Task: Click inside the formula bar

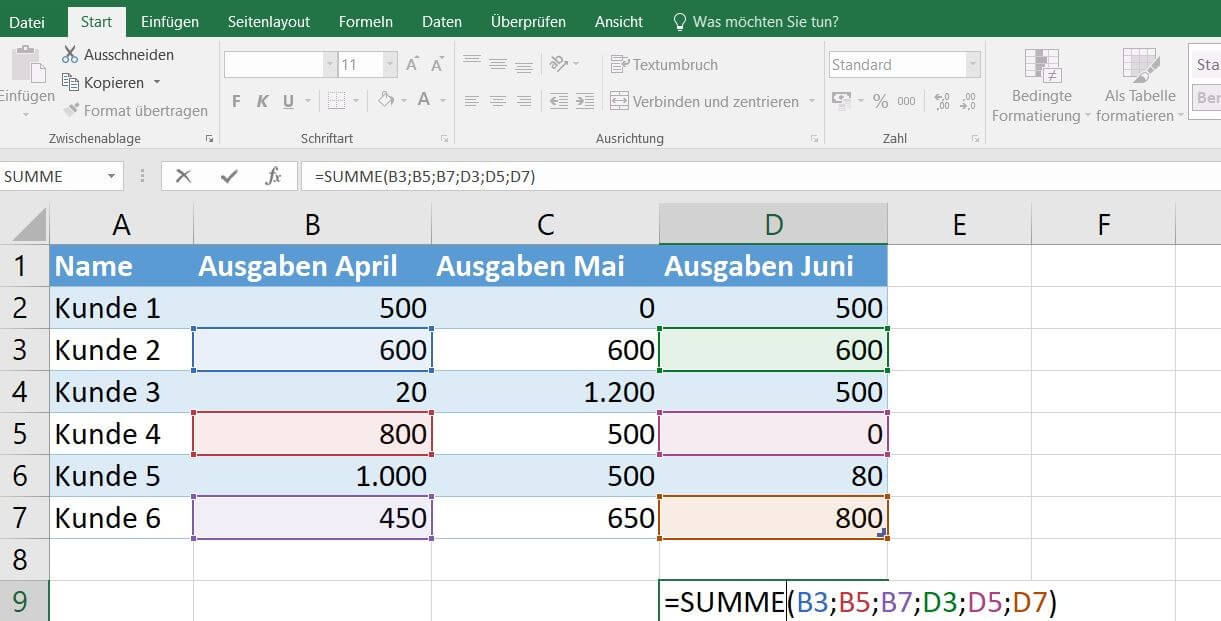Action: (x=760, y=176)
